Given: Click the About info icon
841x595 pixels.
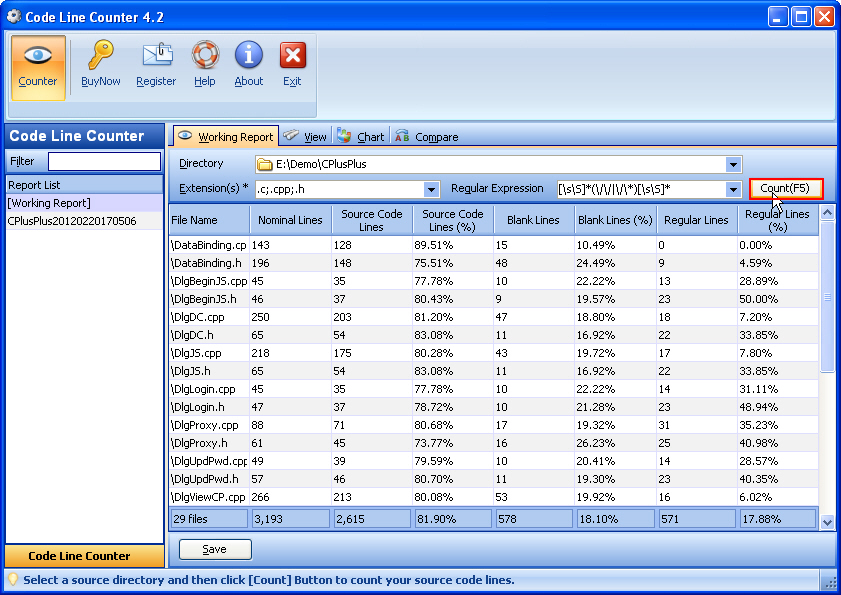Looking at the screenshot, I should tap(249, 57).
